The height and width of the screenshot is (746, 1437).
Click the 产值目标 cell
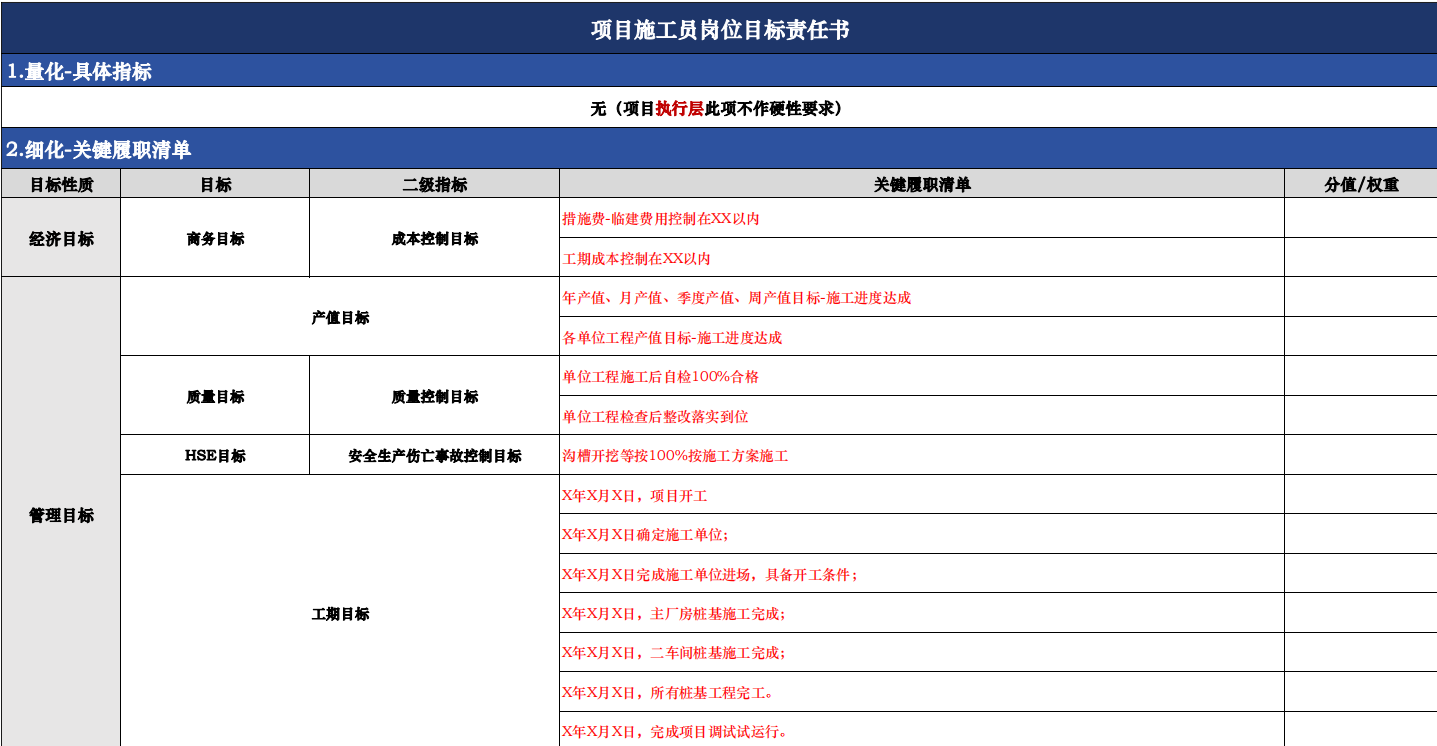pos(340,317)
